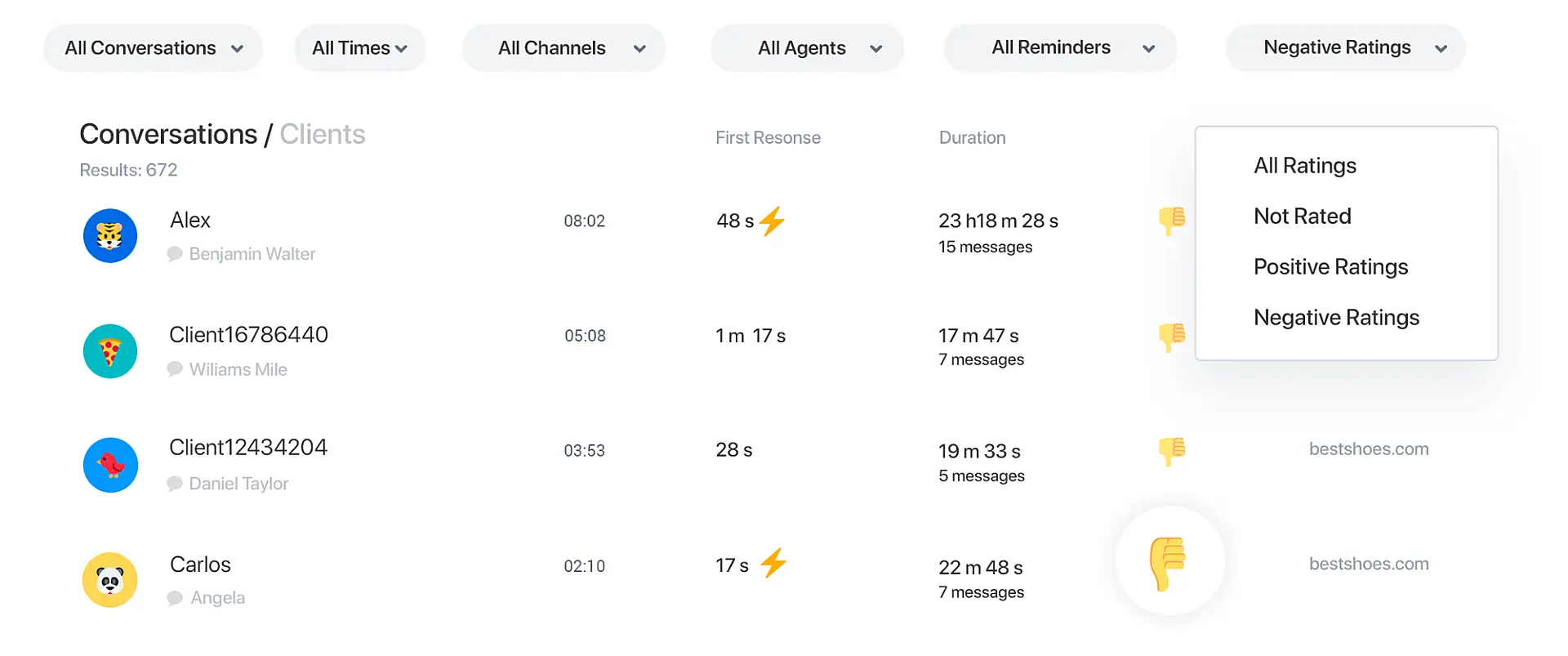This screenshot has height=656, width=1568.
Task: Open the All Conversations dropdown
Action: coord(154,48)
